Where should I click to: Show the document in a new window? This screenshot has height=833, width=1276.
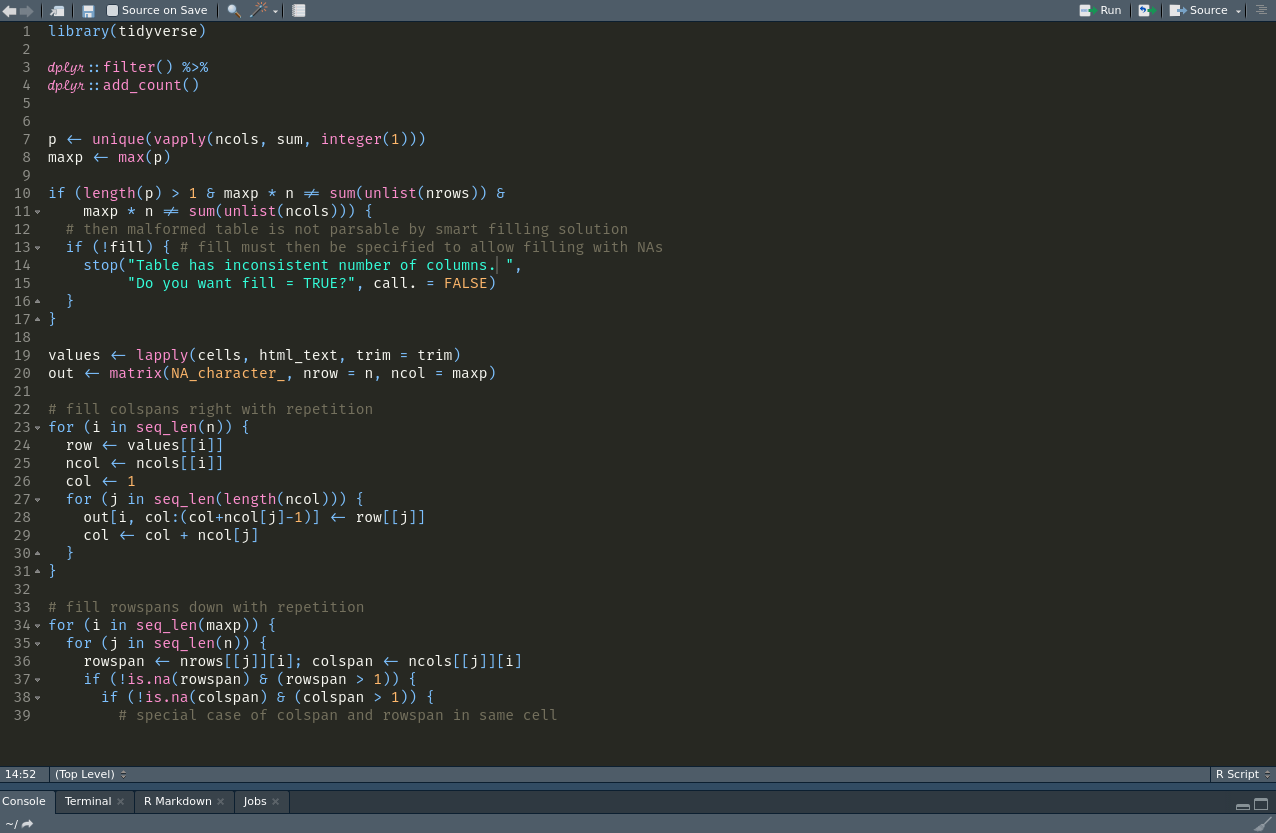pos(57,11)
